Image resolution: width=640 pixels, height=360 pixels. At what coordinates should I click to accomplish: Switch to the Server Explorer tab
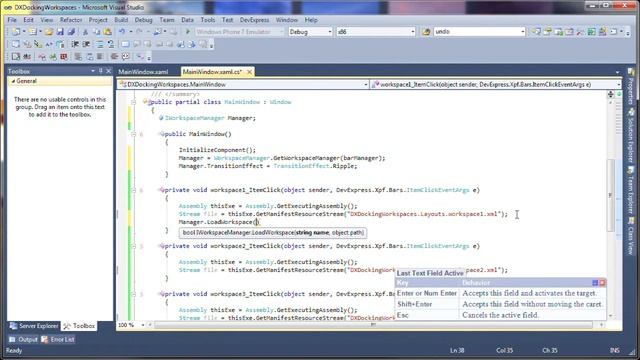pyautogui.click(x=34, y=326)
